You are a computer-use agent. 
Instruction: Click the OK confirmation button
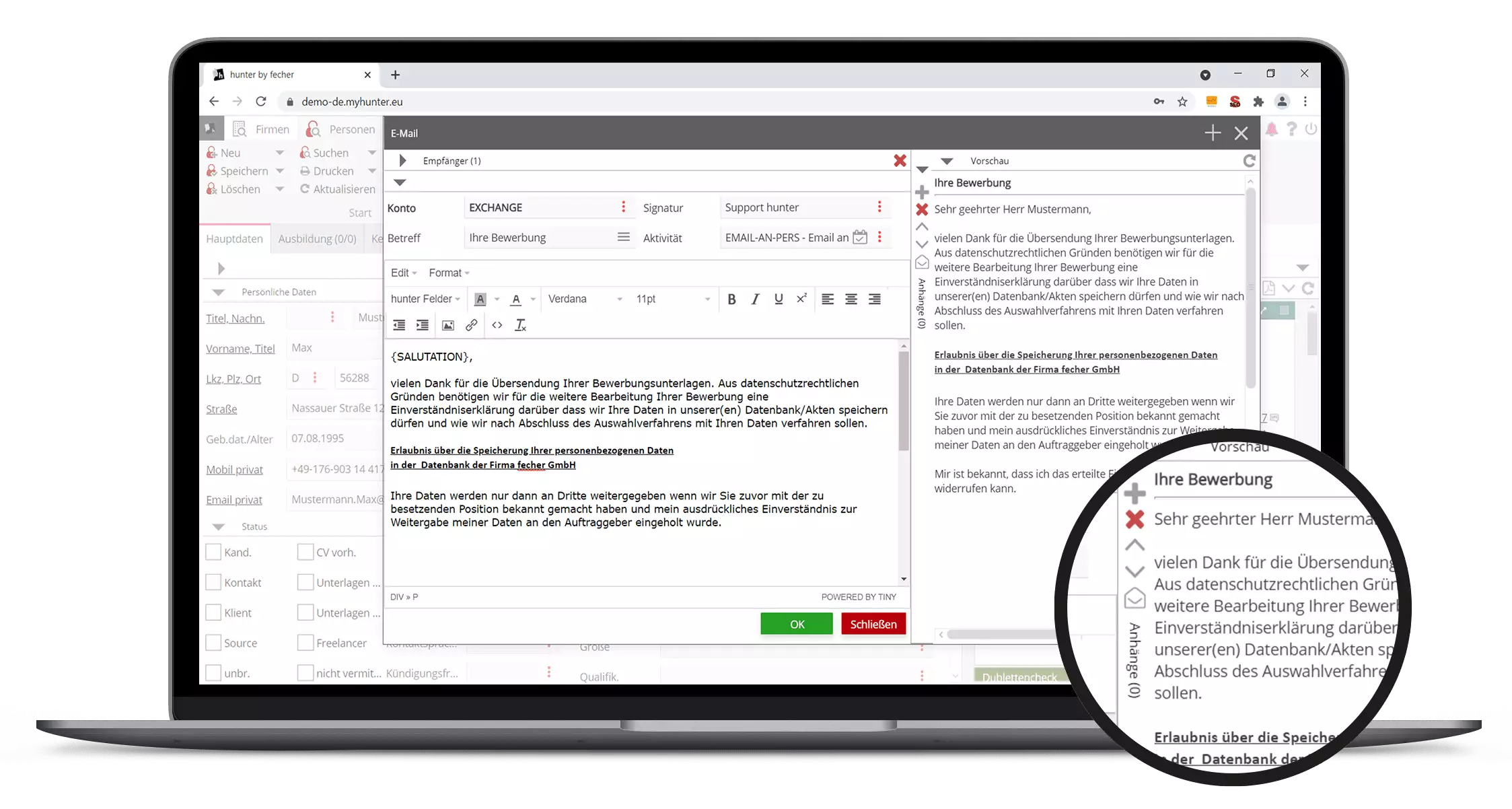(797, 624)
